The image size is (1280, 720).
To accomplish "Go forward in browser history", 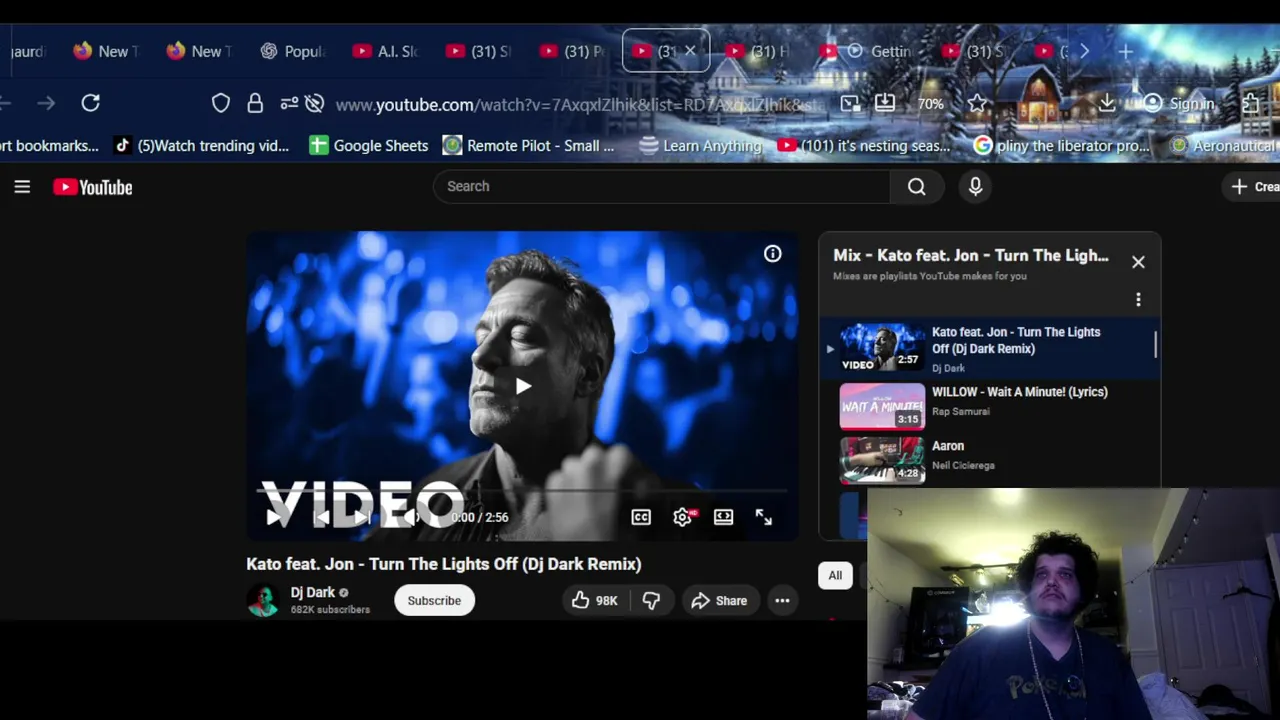I will click(46, 103).
